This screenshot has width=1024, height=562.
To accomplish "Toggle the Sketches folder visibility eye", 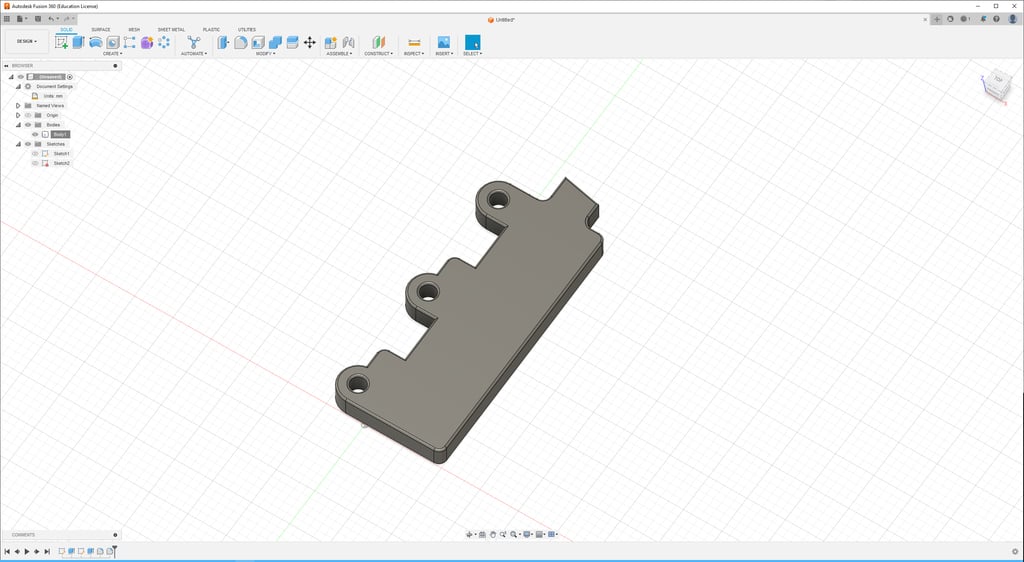I will [x=28, y=144].
